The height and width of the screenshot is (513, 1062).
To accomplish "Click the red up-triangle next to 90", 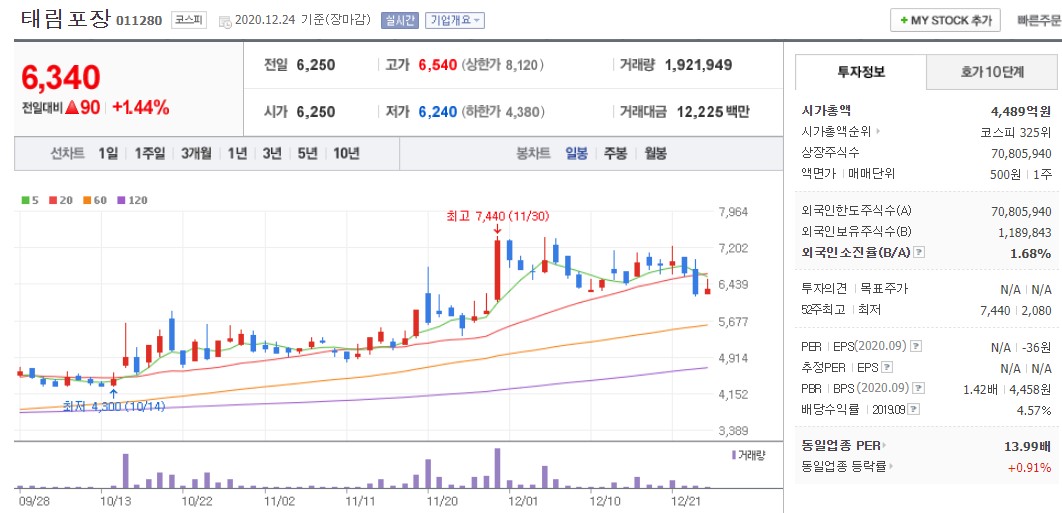I will pos(73,108).
